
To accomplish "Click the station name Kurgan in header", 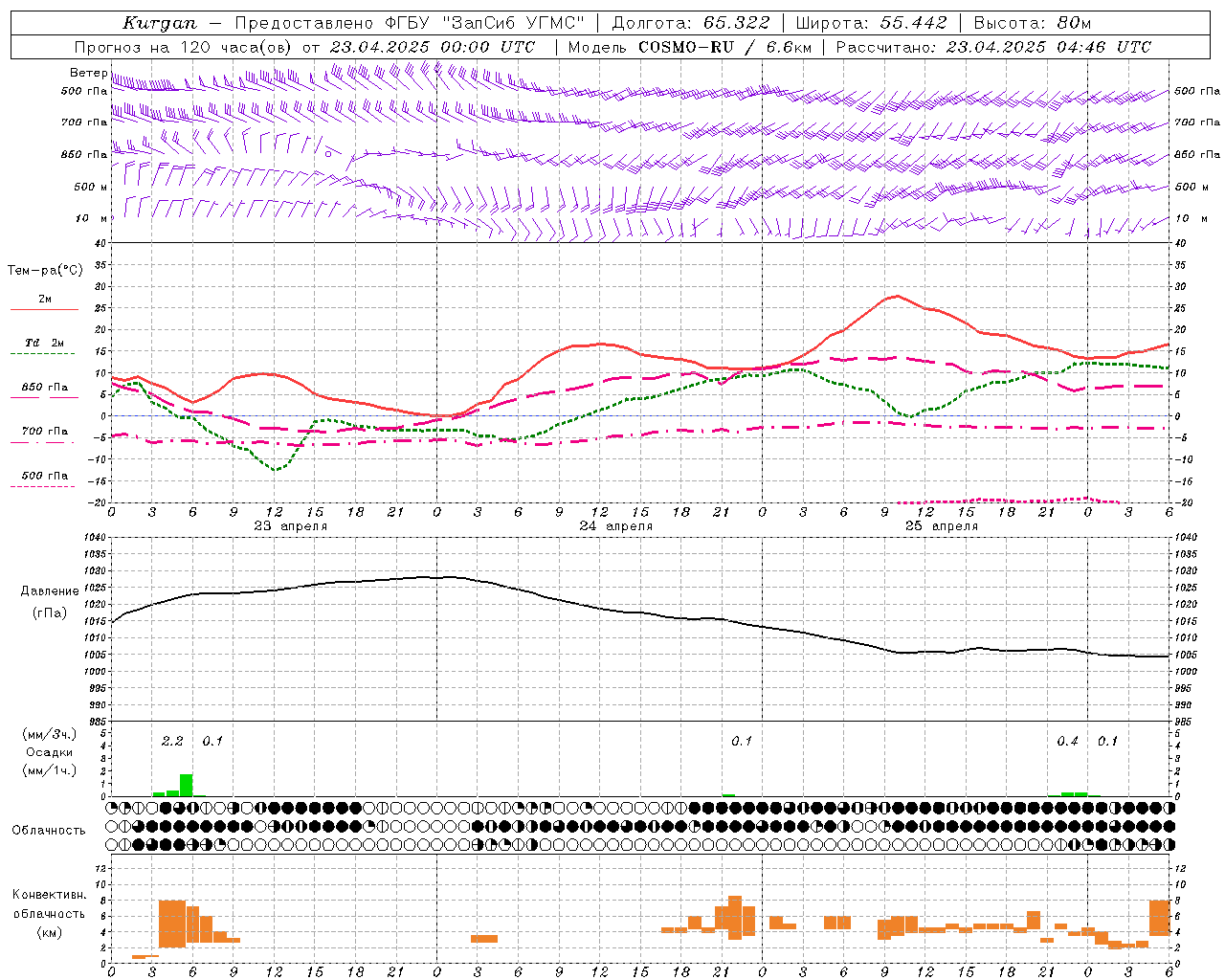I will 160,23.
